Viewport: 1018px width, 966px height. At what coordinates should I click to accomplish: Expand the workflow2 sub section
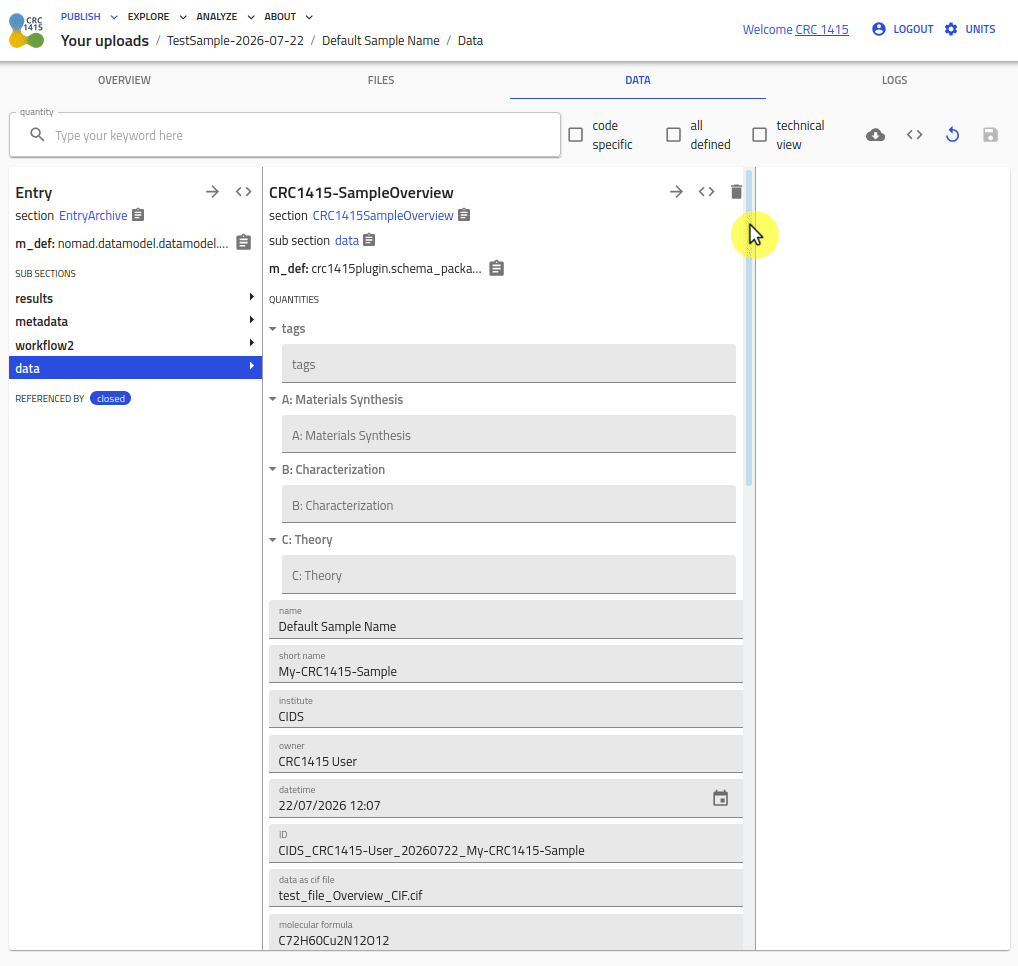pos(135,345)
